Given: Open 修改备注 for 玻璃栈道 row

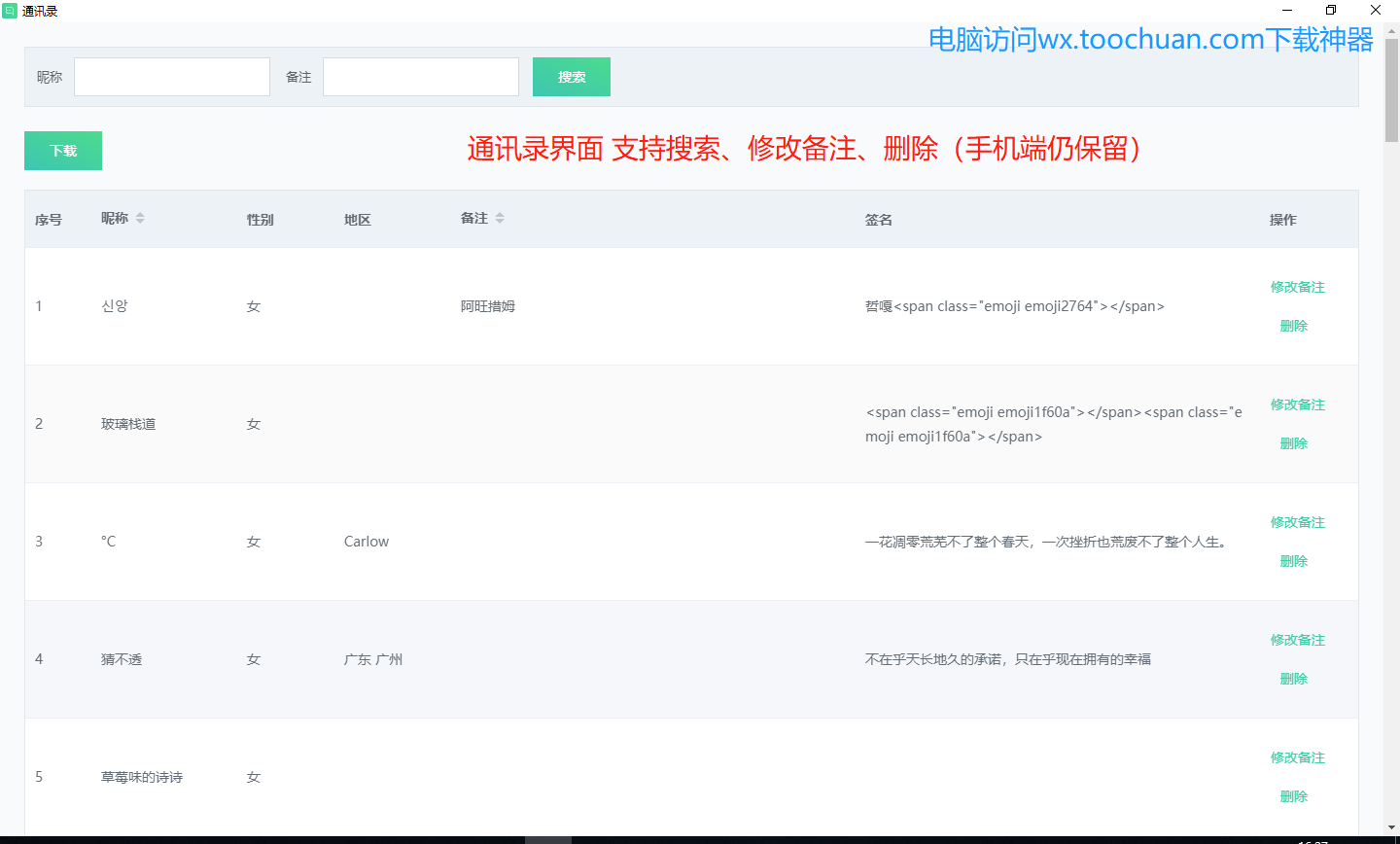Looking at the screenshot, I should (x=1298, y=404).
